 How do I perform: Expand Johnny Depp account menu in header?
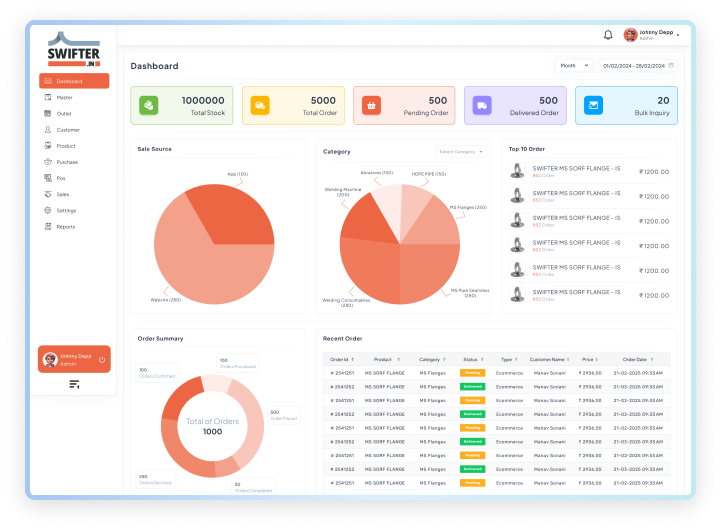[678, 35]
